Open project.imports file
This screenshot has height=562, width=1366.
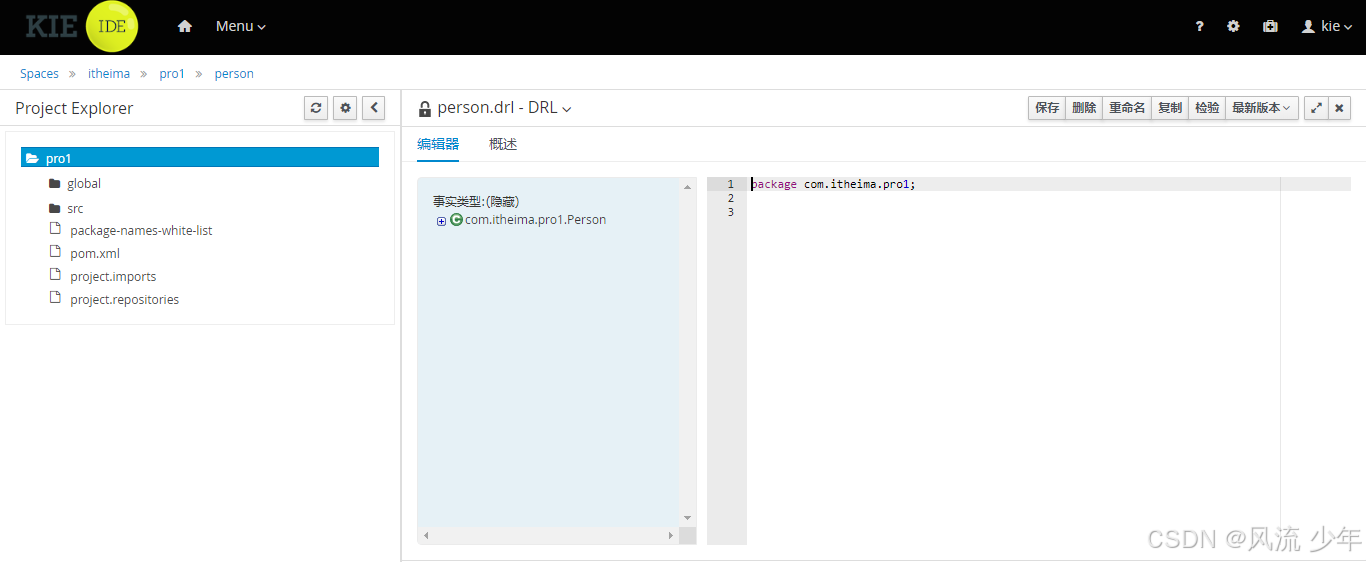click(113, 277)
